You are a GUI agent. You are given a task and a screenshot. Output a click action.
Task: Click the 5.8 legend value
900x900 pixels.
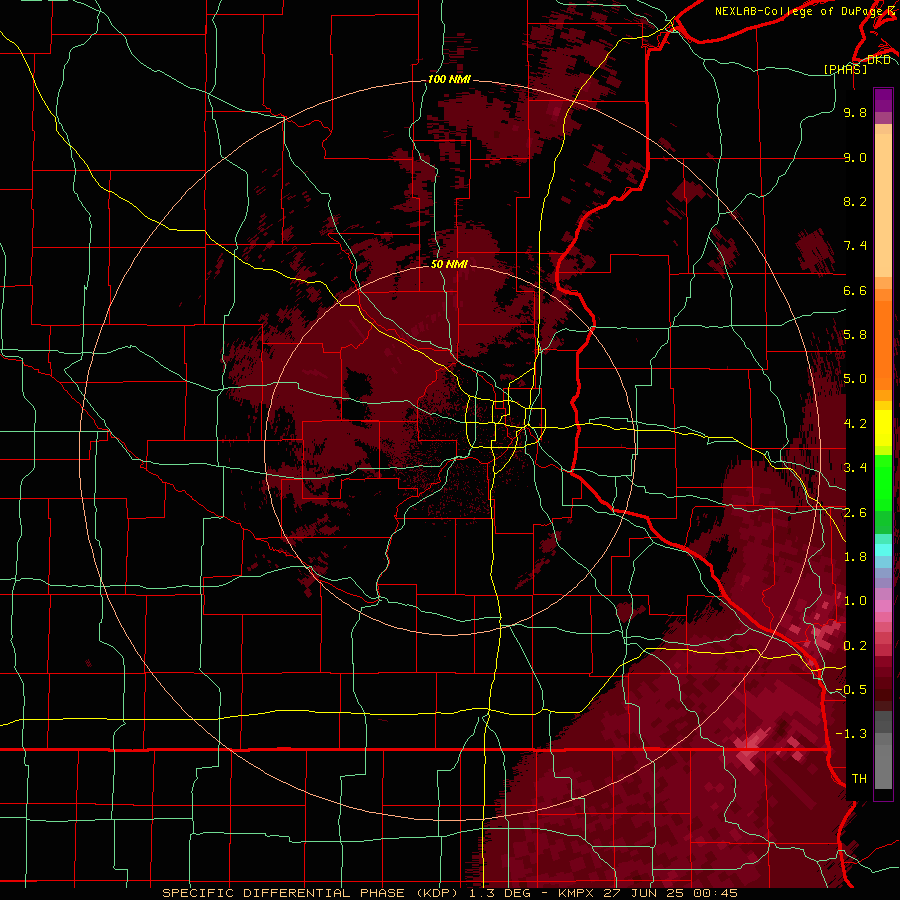click(x=855, y=335)
